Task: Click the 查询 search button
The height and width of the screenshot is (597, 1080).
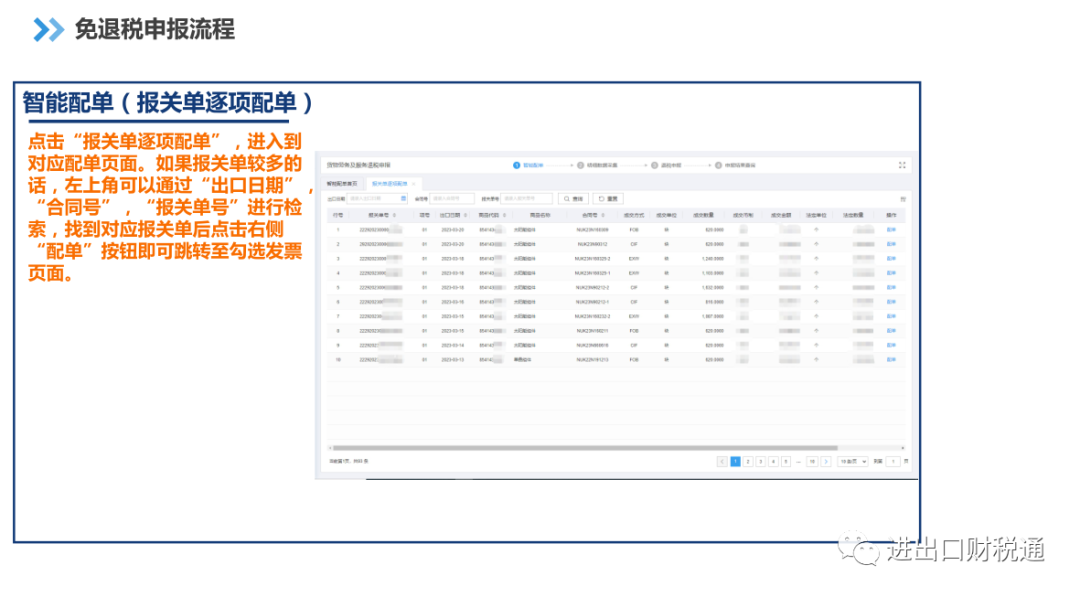Action: (573, 198)
